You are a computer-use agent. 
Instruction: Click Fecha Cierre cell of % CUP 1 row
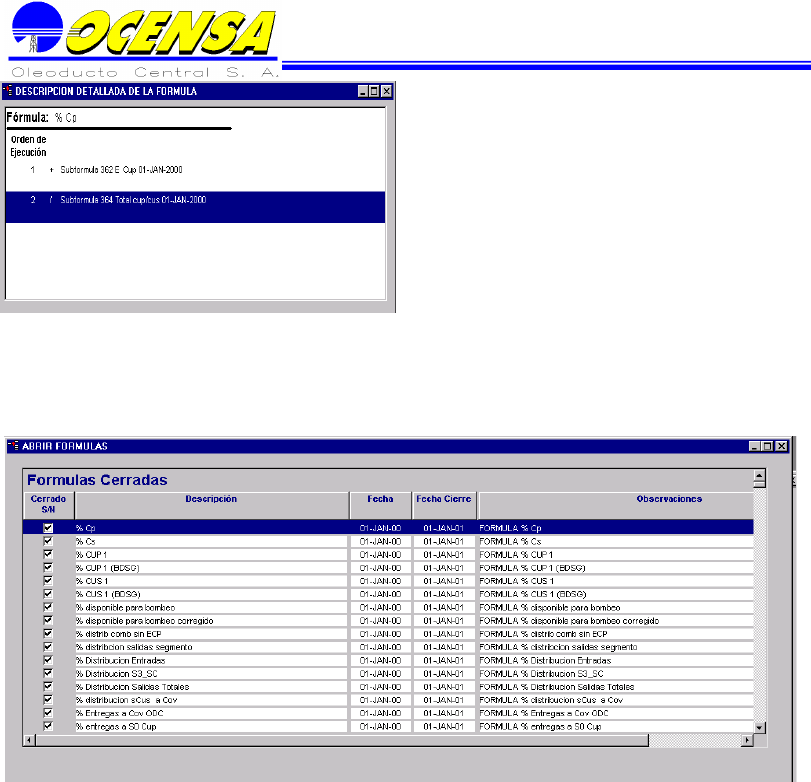point(444,554)
